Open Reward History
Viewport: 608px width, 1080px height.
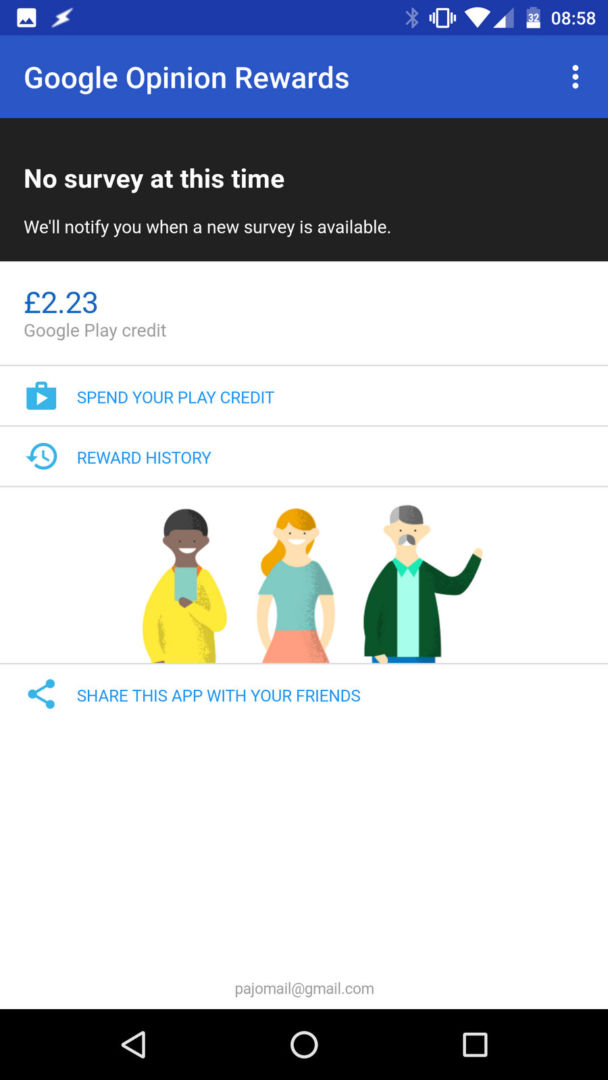click(x=304, y=457)
